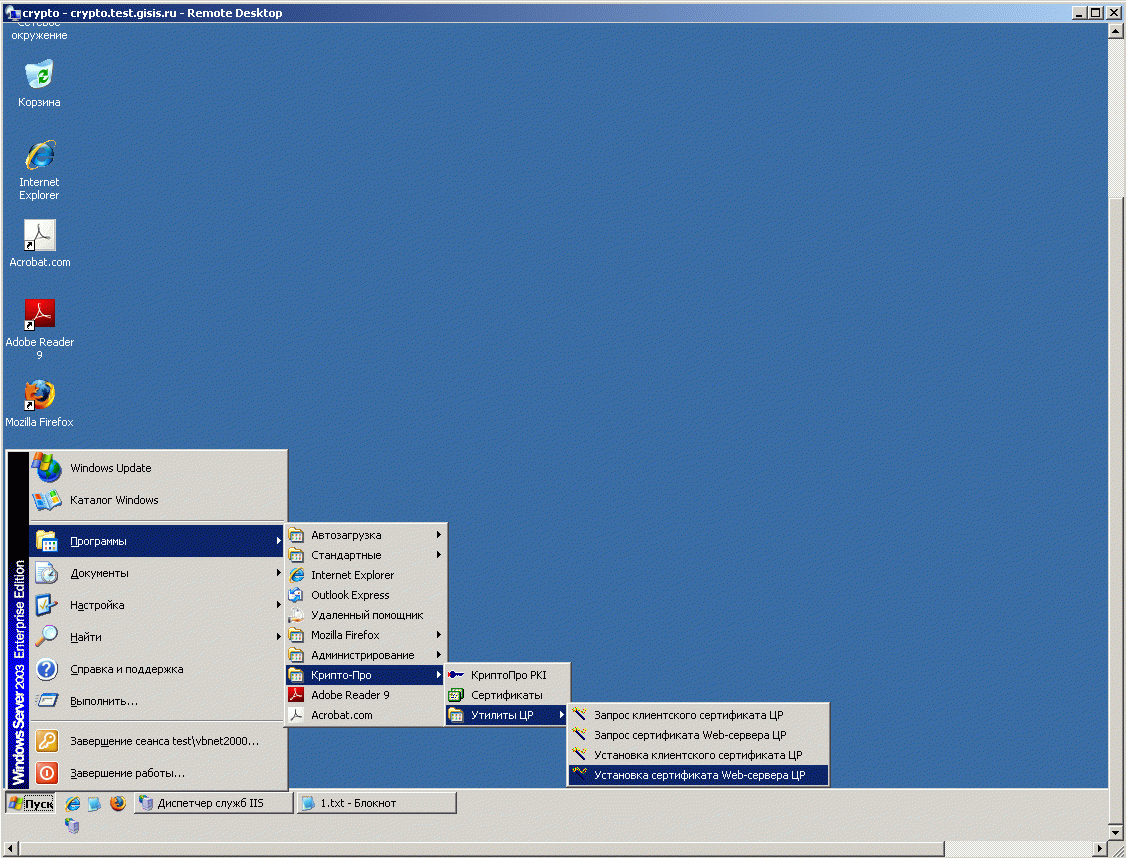Image resolution: width=1126 pixels, height=858 pixels.
Task: Click the Acrobat.com icon in Programs menu
Action: click(x=296, y=715)
